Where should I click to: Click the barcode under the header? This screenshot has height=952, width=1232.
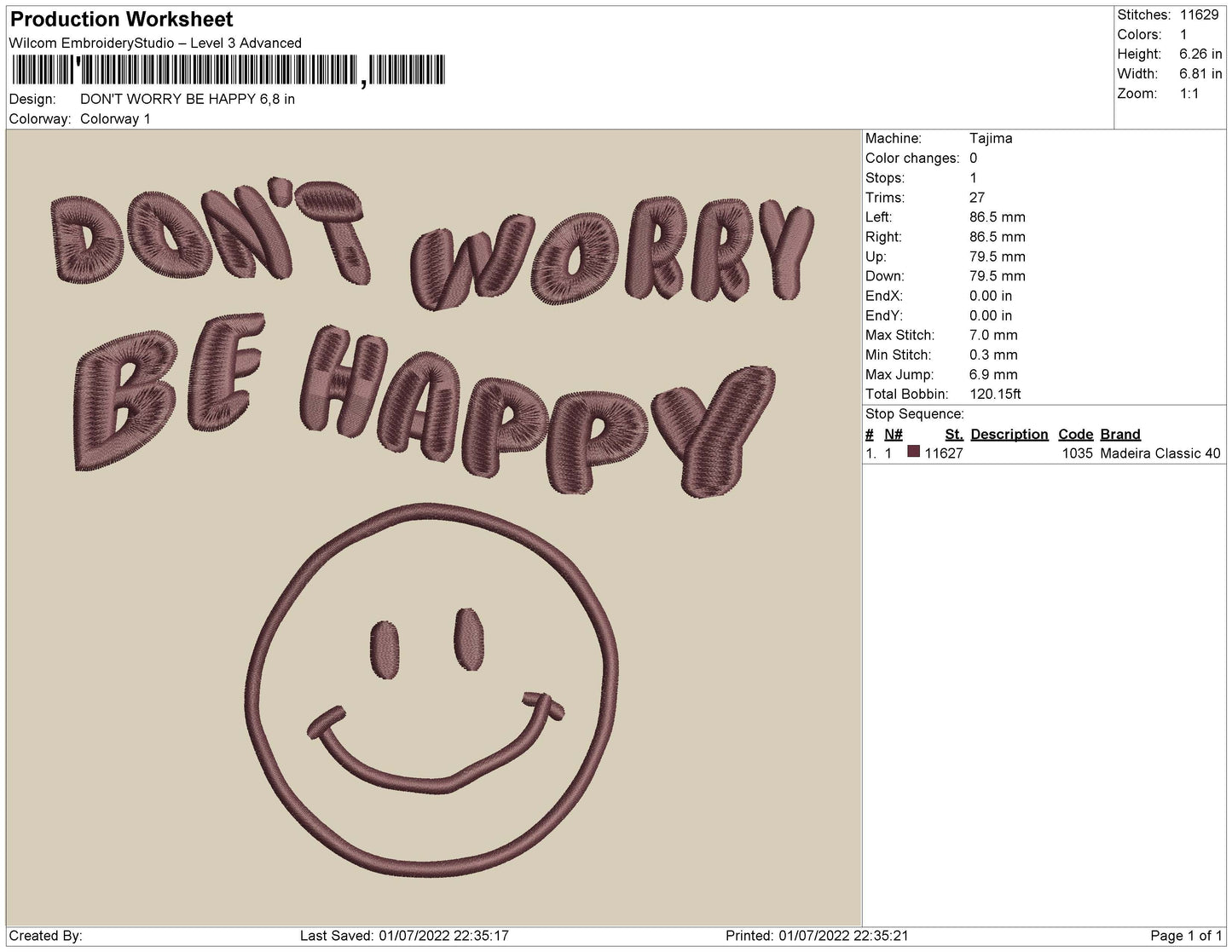[228, 71]
